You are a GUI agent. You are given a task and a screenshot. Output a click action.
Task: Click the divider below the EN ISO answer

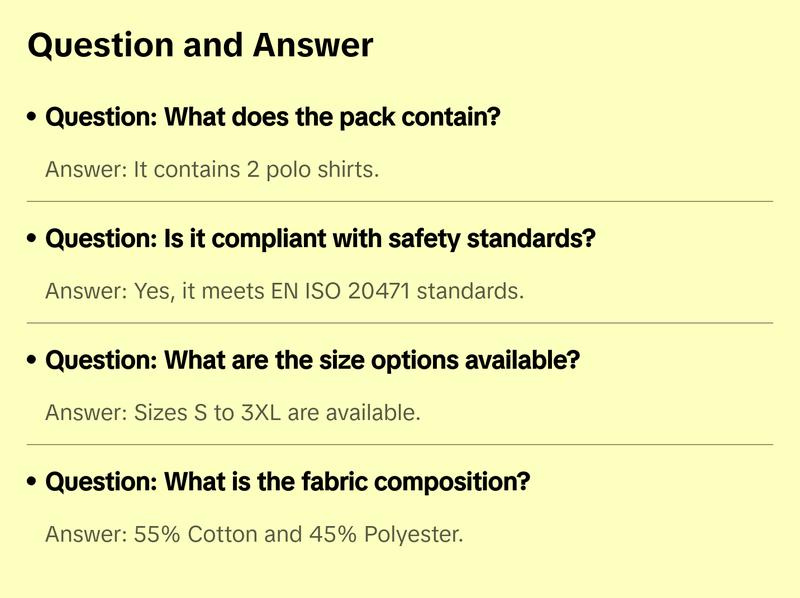(400, 323)
